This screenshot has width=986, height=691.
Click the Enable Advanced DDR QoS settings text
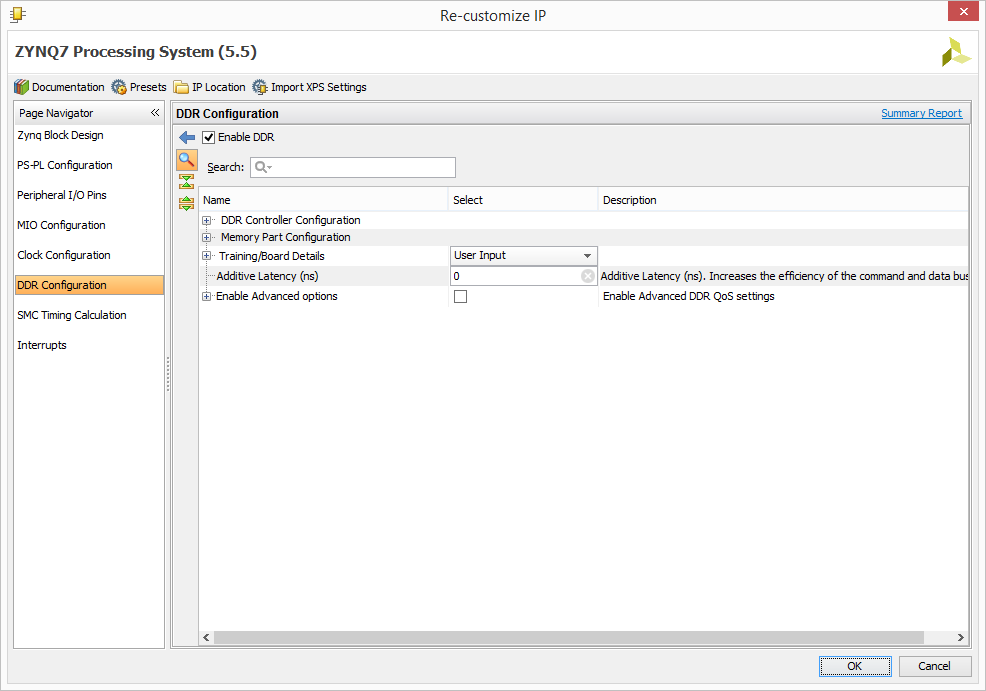[689, 296]
